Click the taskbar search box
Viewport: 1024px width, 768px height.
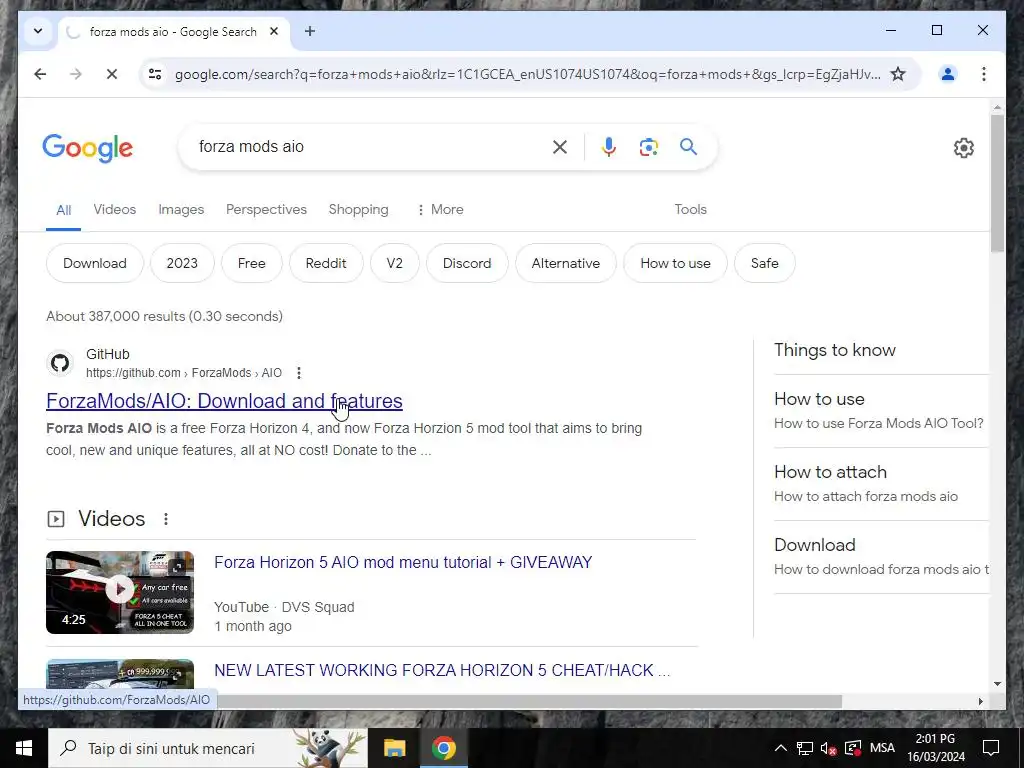click(208, 748)
